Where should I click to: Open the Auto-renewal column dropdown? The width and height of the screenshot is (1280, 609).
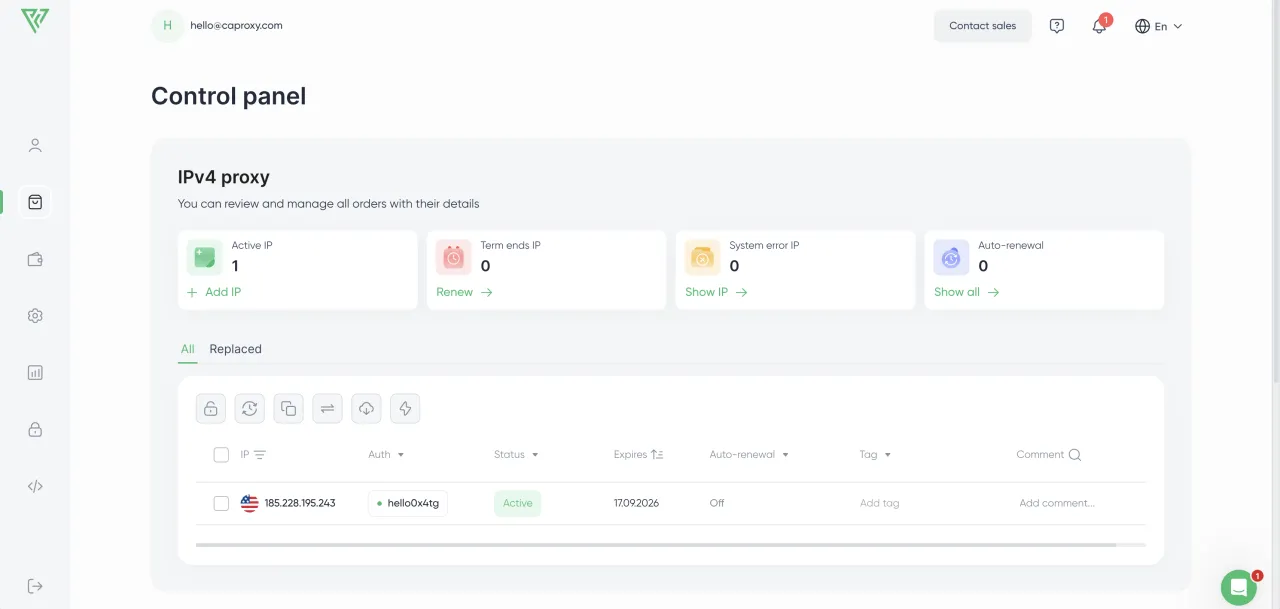pos(749,455)
